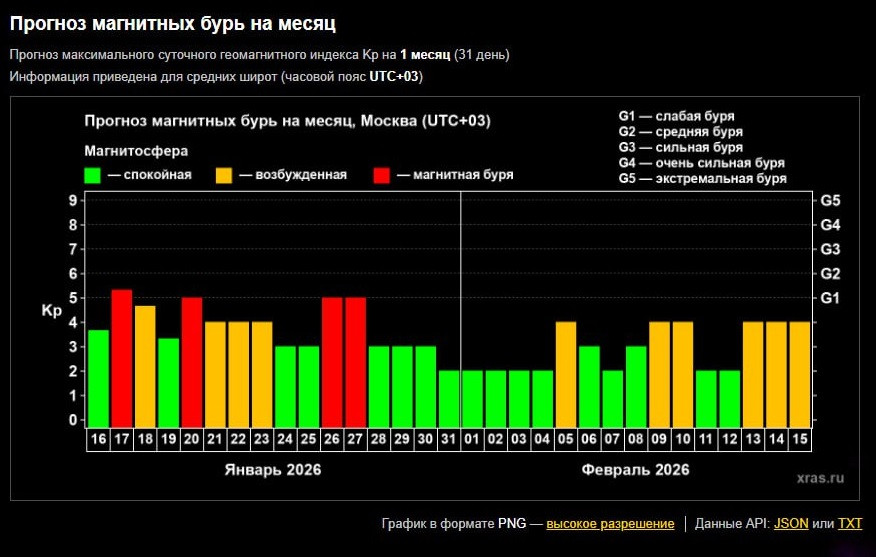
Task: Open the TXT data API link
Action: [x=849, y=523]
